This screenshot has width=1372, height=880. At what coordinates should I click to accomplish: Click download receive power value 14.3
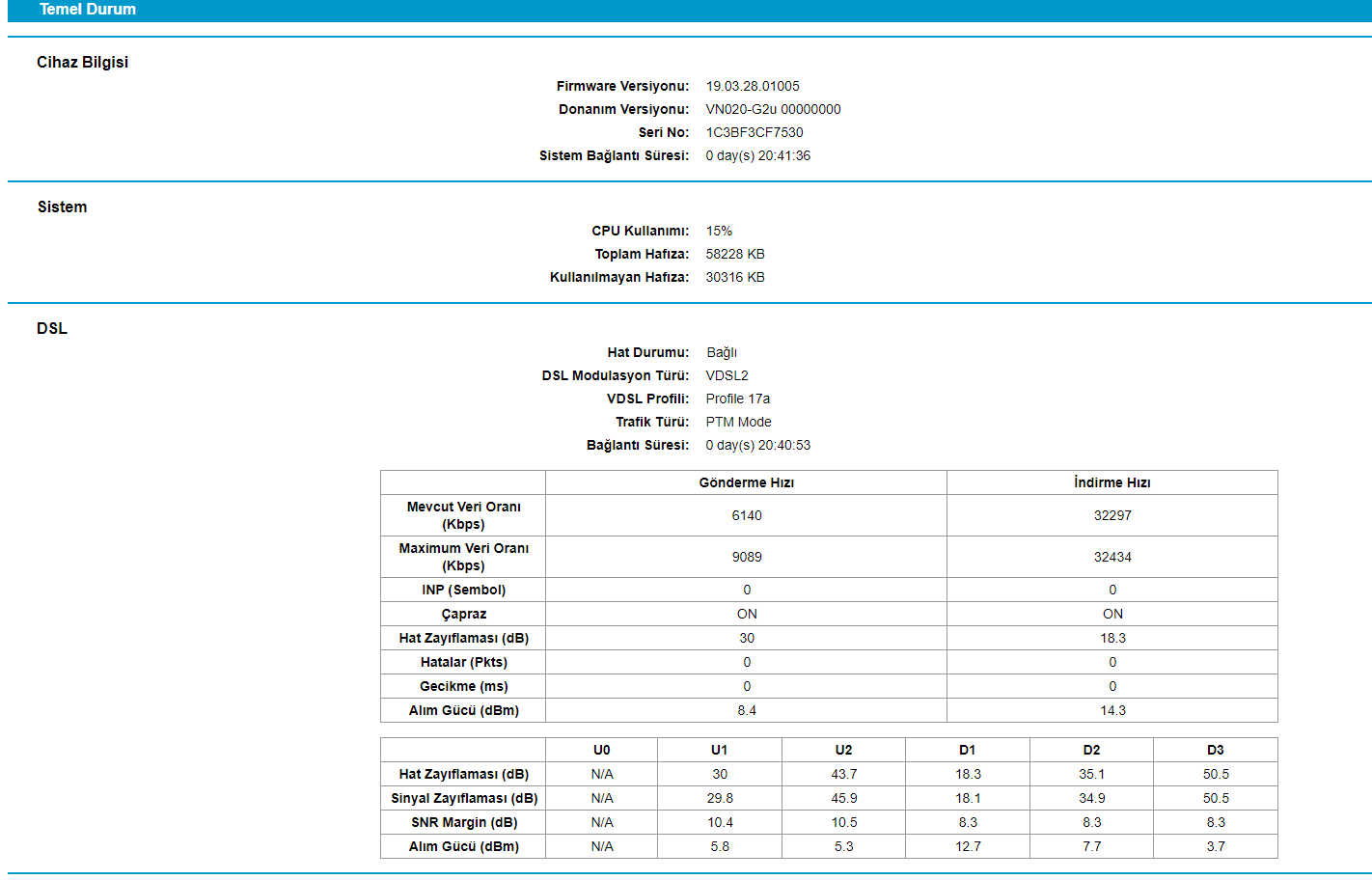click(x=1112, y=710)
